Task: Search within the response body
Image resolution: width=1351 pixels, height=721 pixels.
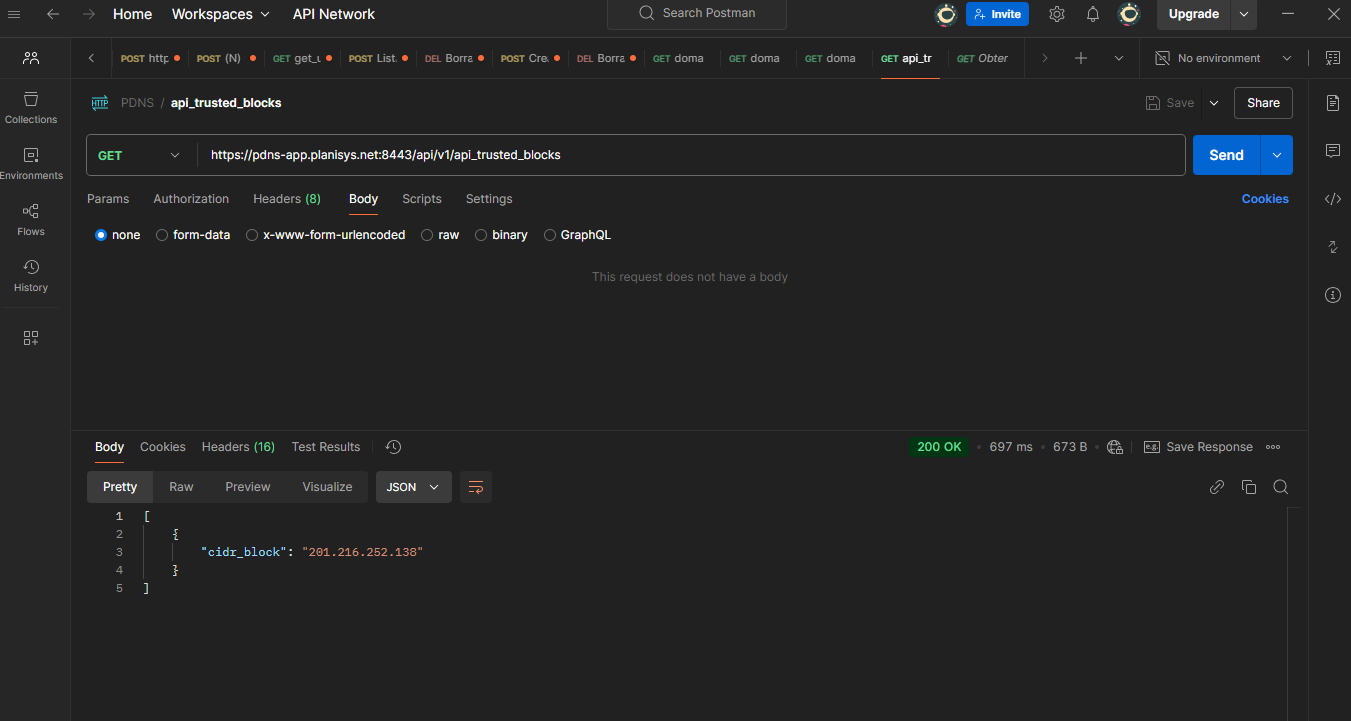Action: [1281, 487]
